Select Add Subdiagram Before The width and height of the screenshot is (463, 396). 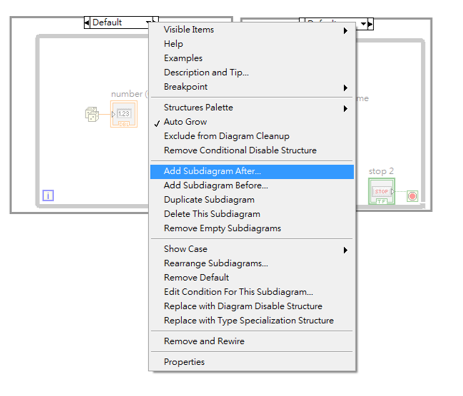[x=252, y=186]
